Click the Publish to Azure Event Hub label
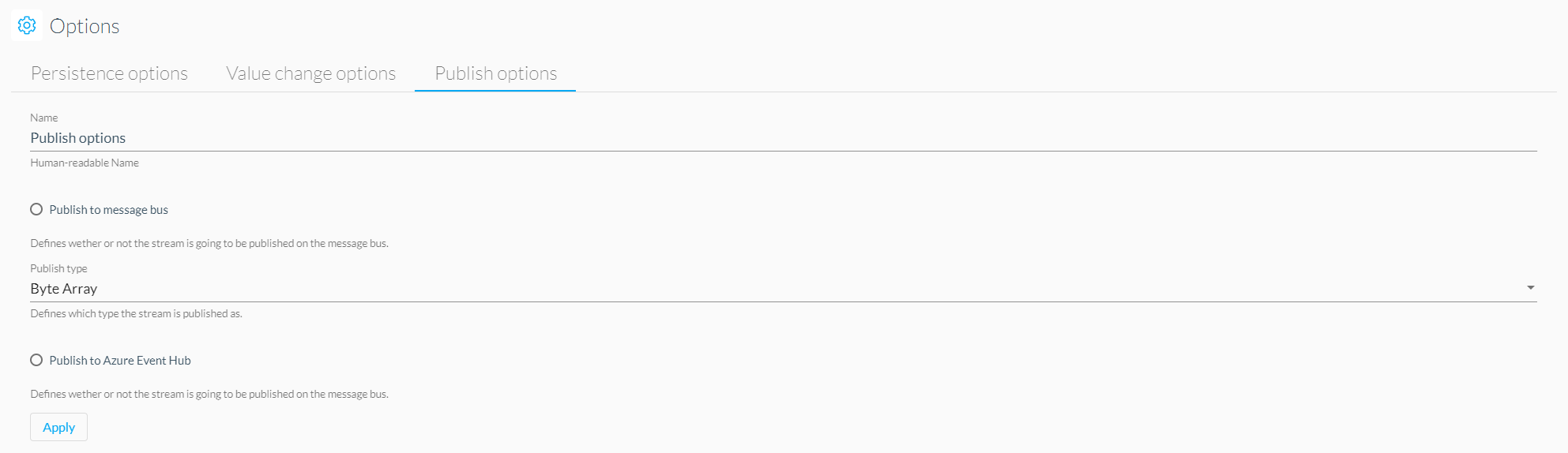Viewport: 1568px width, 453px height. click(120, 361)
